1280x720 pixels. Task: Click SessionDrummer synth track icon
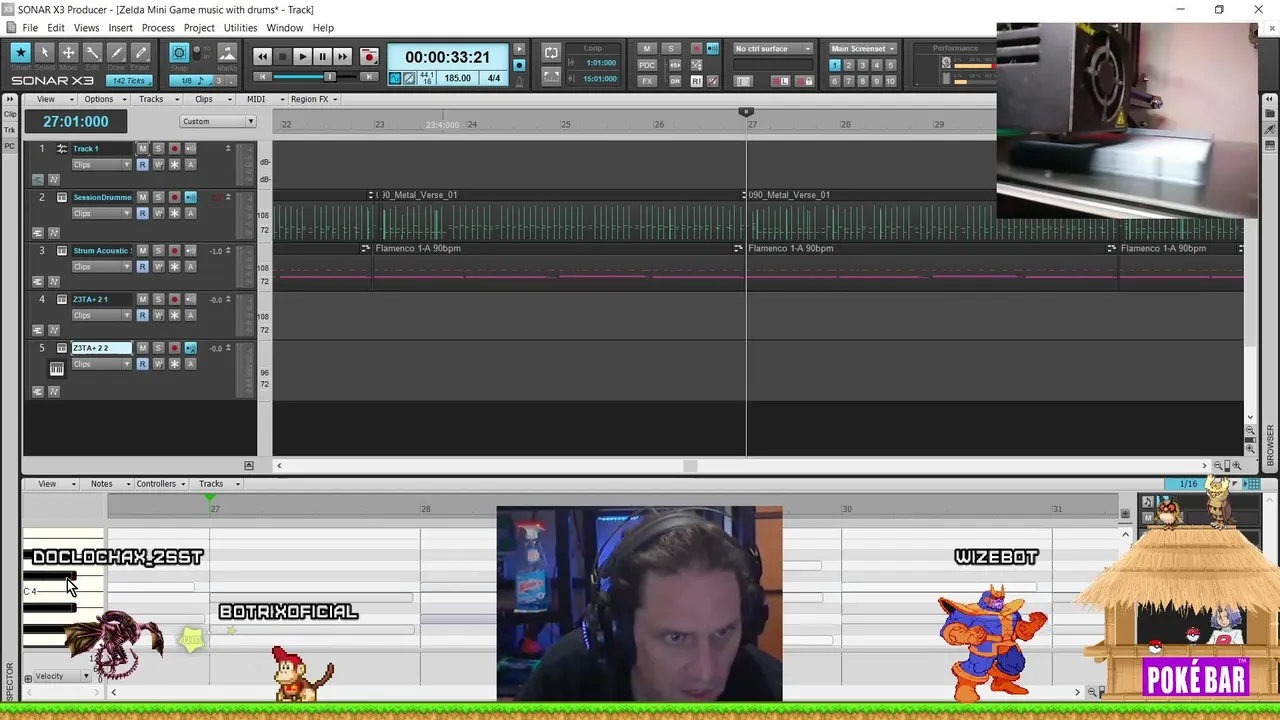tap(62, 197)
